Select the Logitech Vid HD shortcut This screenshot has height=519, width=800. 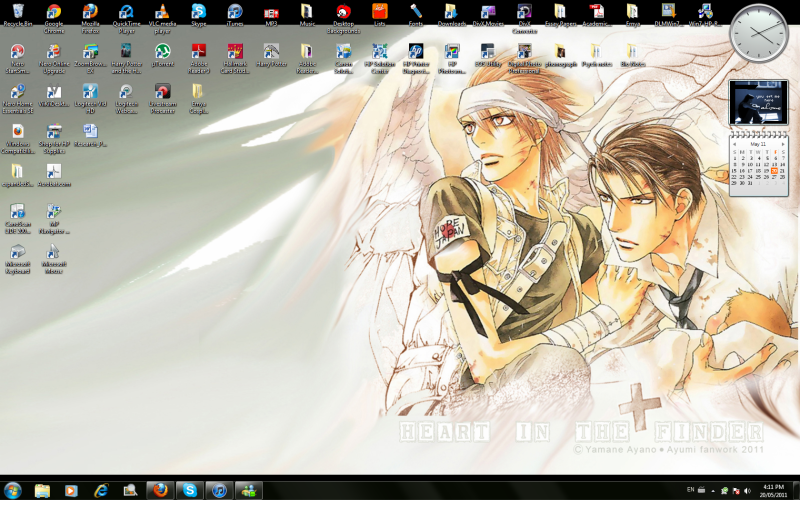pyautogui.click(x=90, y=99)
